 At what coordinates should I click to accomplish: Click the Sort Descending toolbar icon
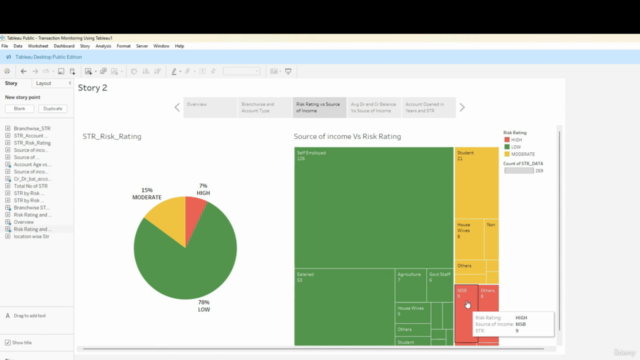157,71
